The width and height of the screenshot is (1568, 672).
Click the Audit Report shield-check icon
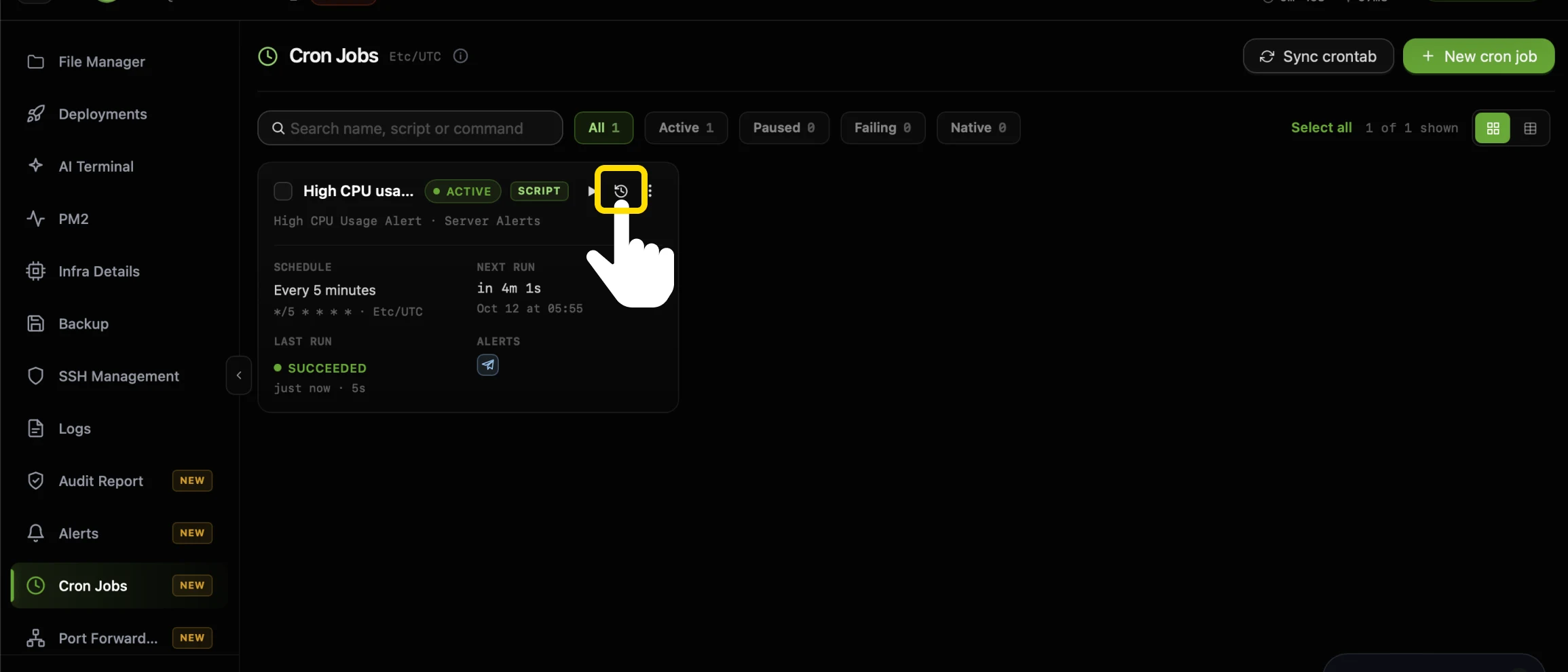click(x=35, y=481)
